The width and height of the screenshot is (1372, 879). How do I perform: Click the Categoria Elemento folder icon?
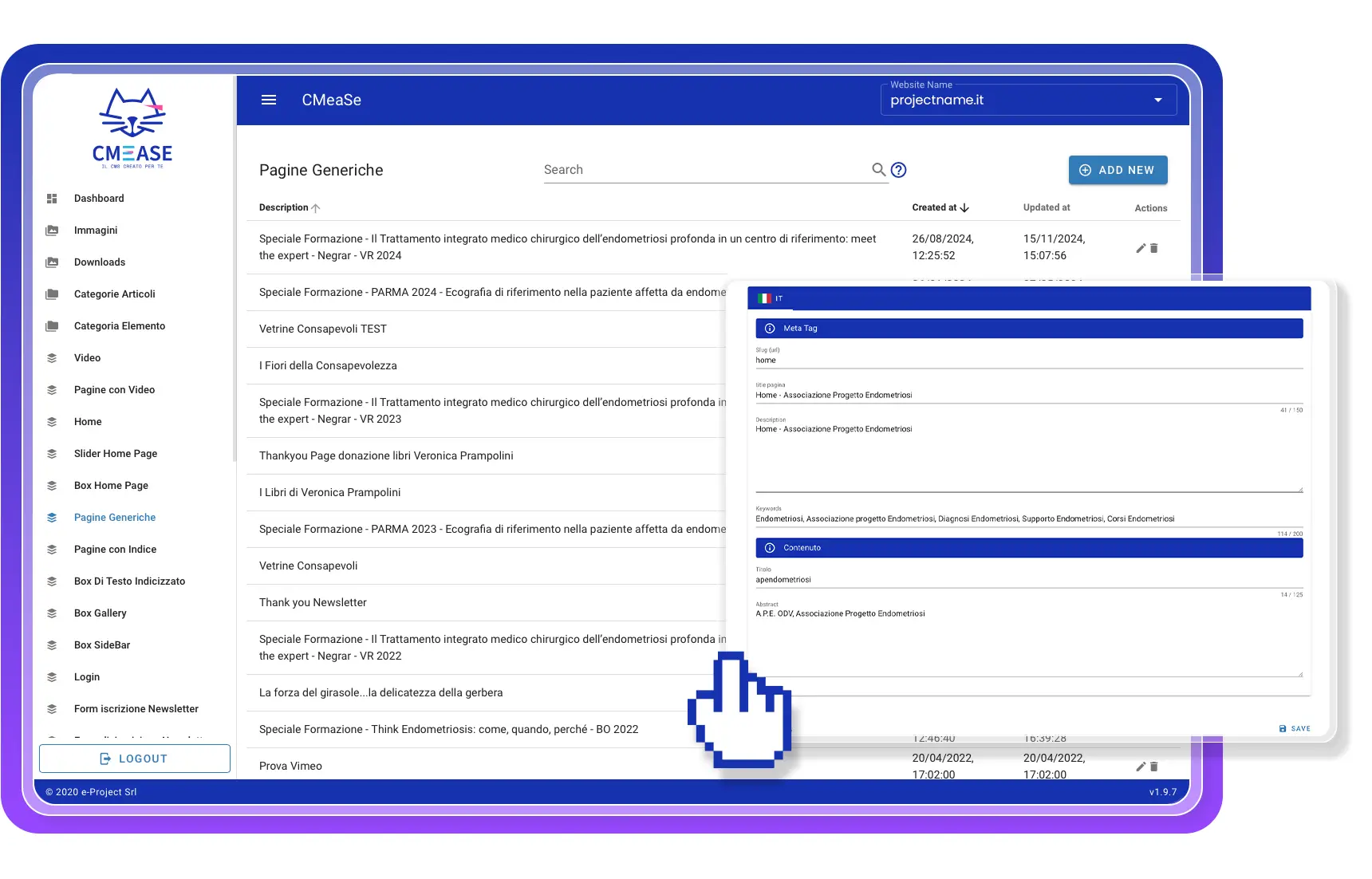[52, 326]
